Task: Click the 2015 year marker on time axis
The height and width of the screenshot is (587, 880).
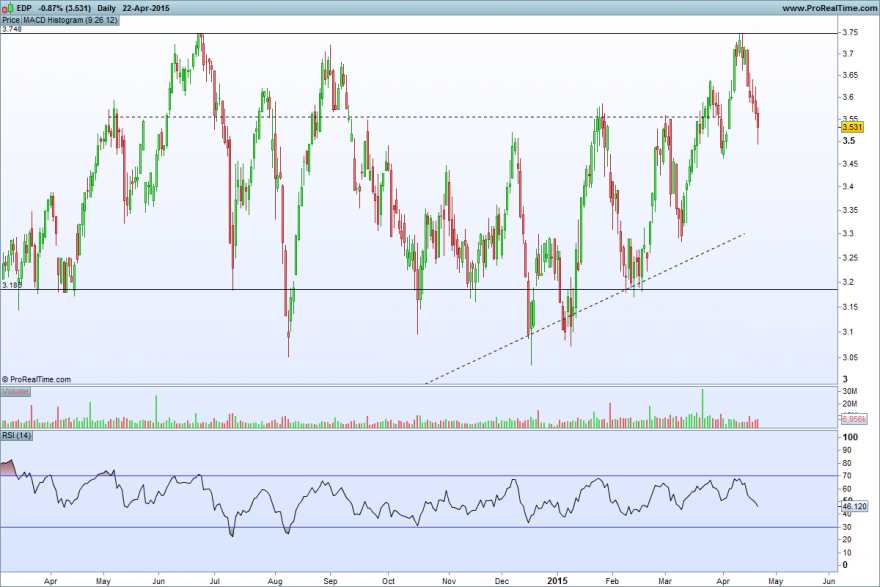Action: click(557, 581)
